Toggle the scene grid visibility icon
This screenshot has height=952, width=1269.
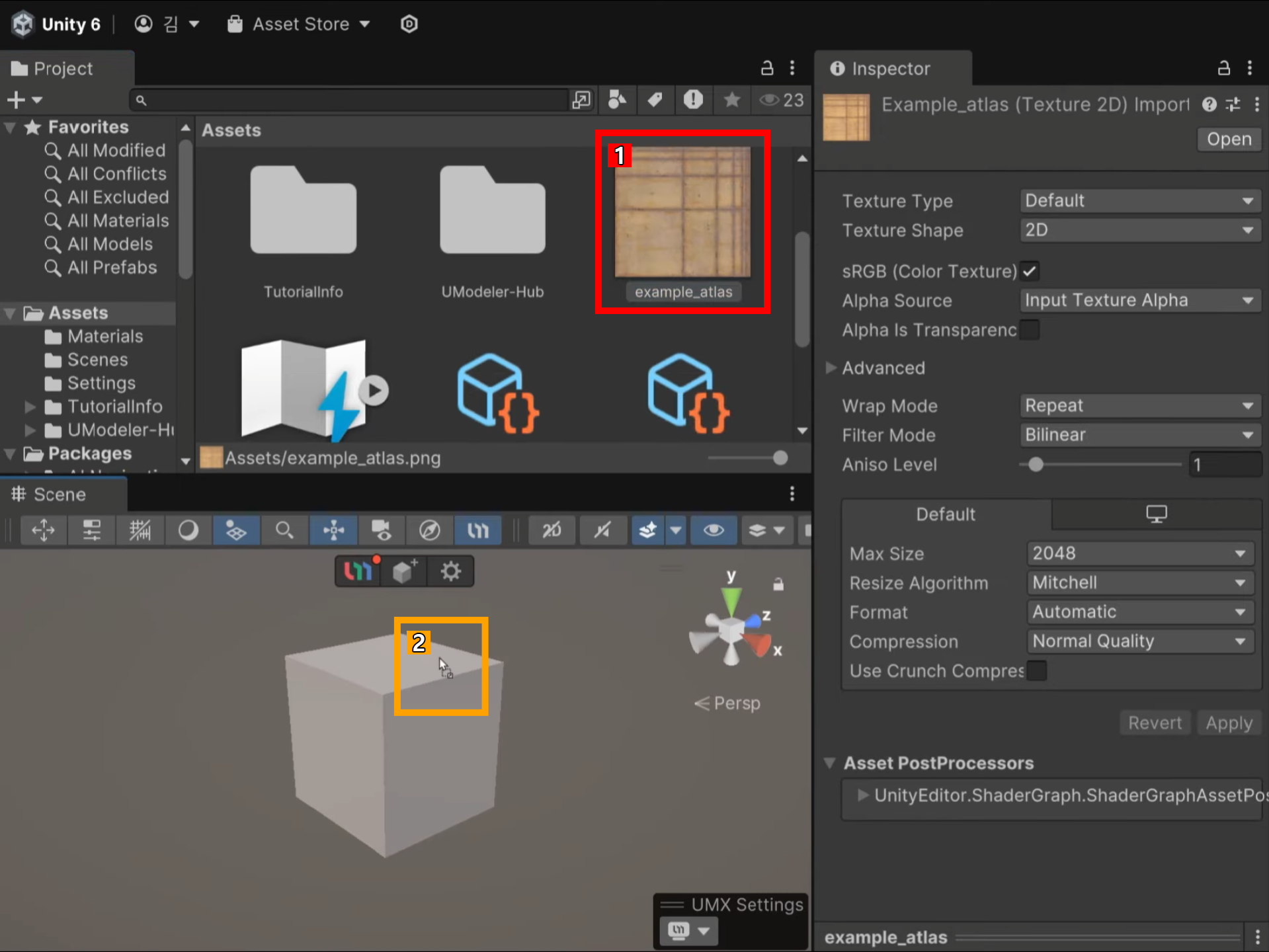pos(236,530)
